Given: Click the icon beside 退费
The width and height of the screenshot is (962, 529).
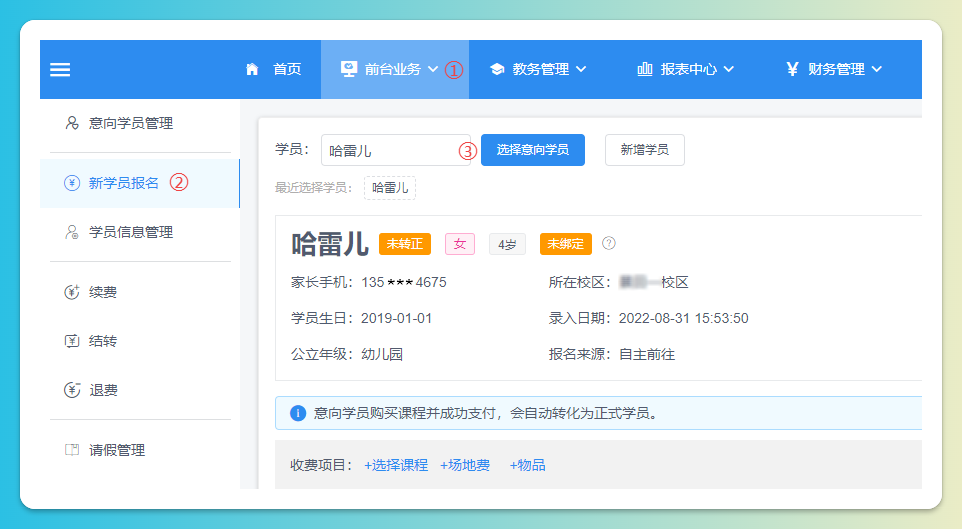Looking at the screenshot, I should tap(72, 390).
